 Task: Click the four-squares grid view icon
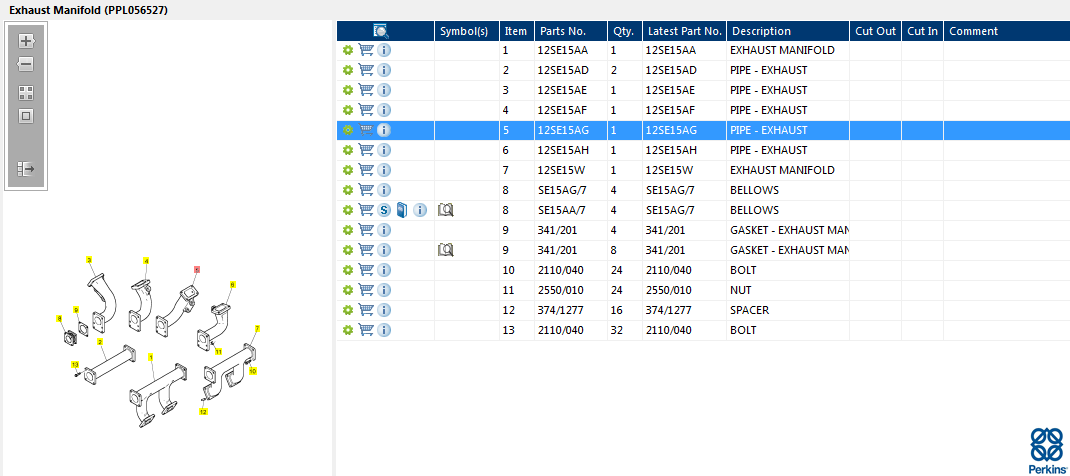tap(26, 92)
